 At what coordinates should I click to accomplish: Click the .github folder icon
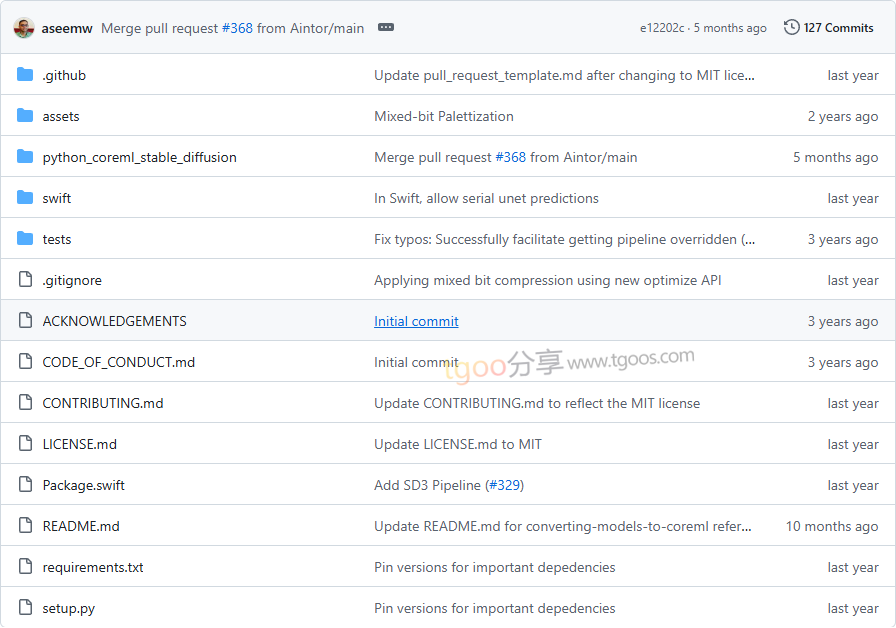point(25,75)
